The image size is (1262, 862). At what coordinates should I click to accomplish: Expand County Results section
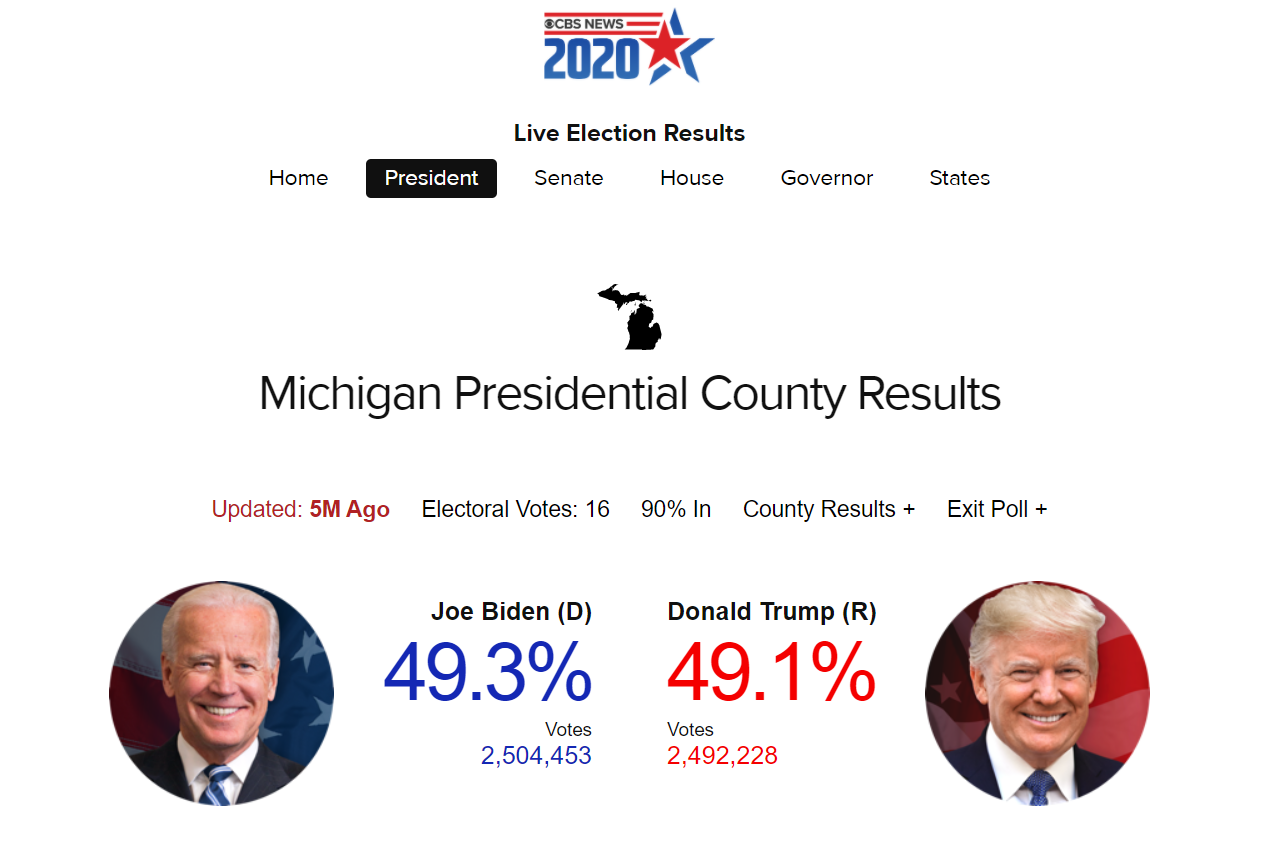(829, 509)
